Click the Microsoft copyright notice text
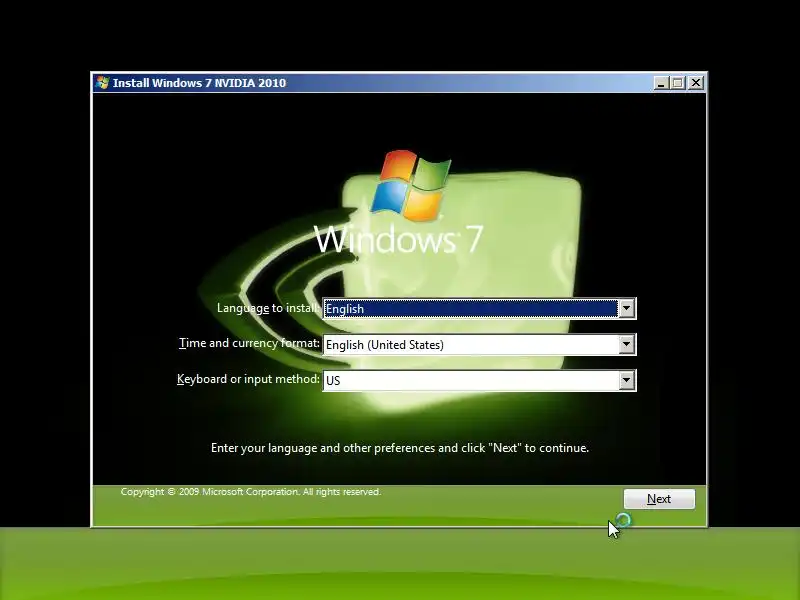Image resolution: width=800 pixels, height=600 pixels. (251, 492)
